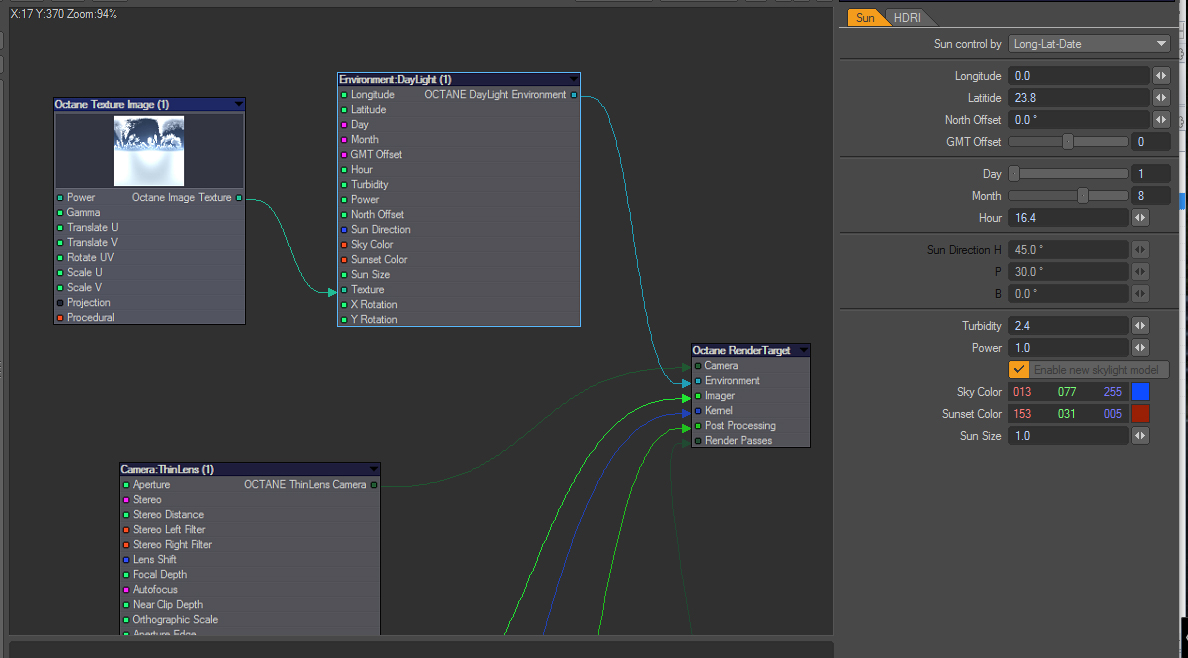Click the OCTANE DayLight Environment output connector
This screenshot has width=1188, height=658.
(x=574, y=95)
